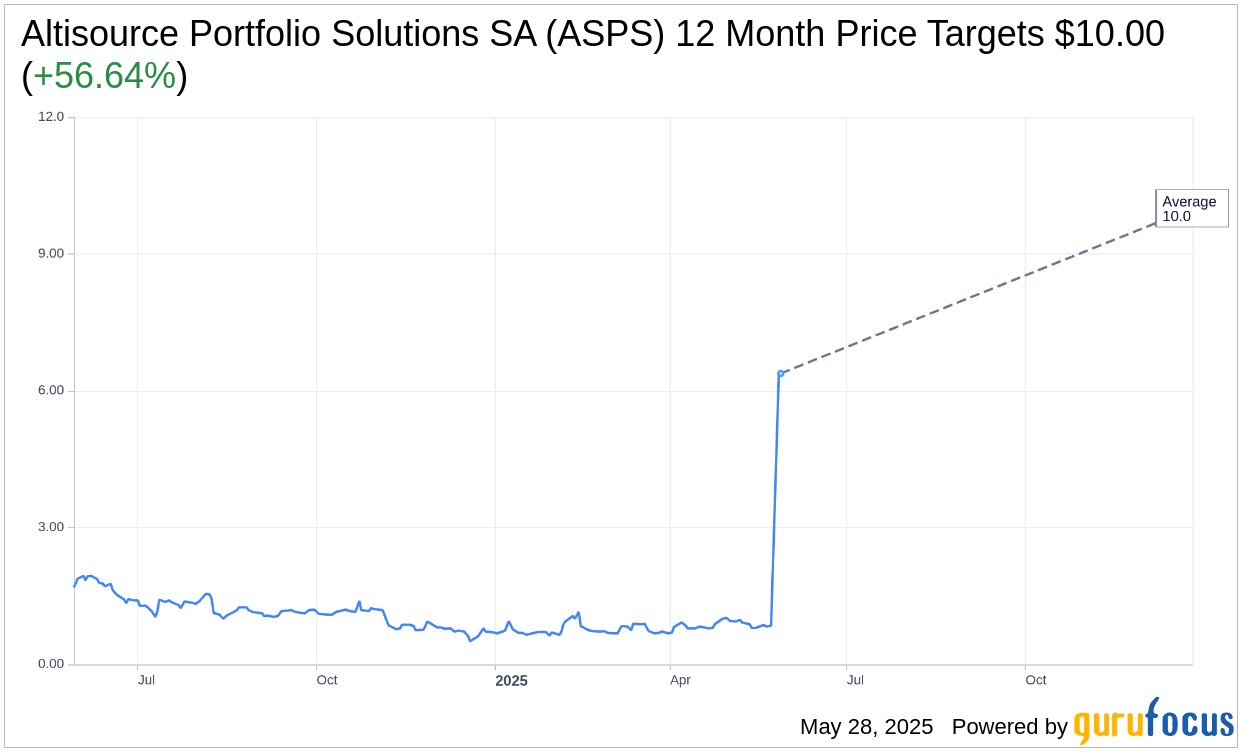Click the current price marker where dashed line starts
The height and width of the screenshot is (752, 1242).
pyautogui.click(x=781, y=374)
